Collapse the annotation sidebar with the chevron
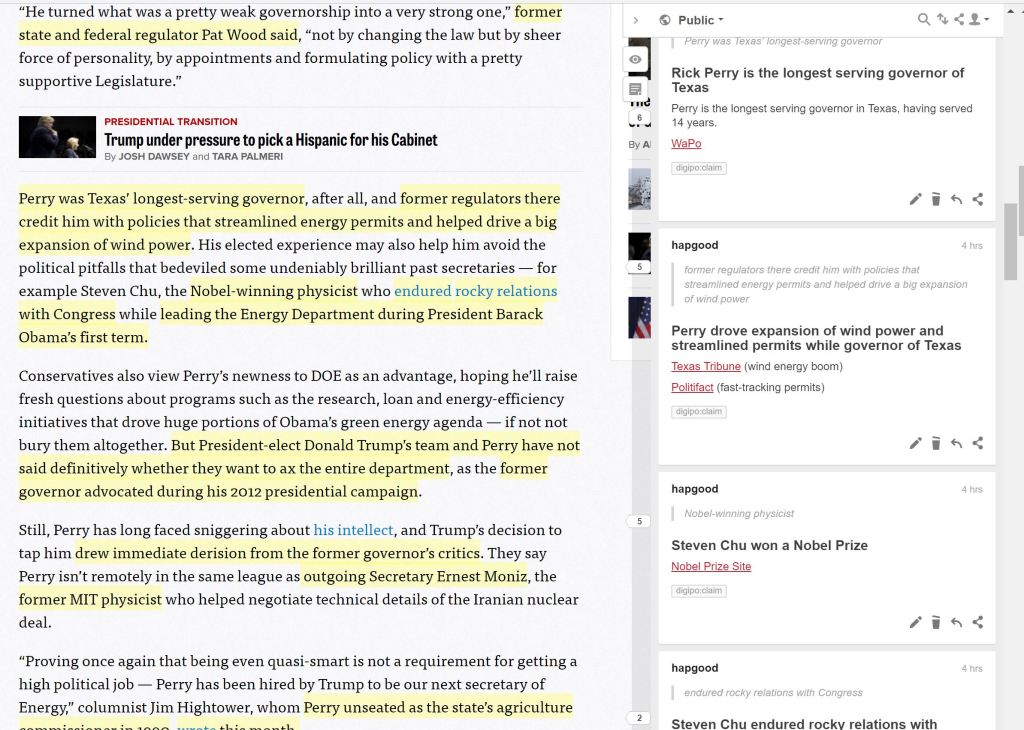1024x730 pixels. tap(636, 20)
